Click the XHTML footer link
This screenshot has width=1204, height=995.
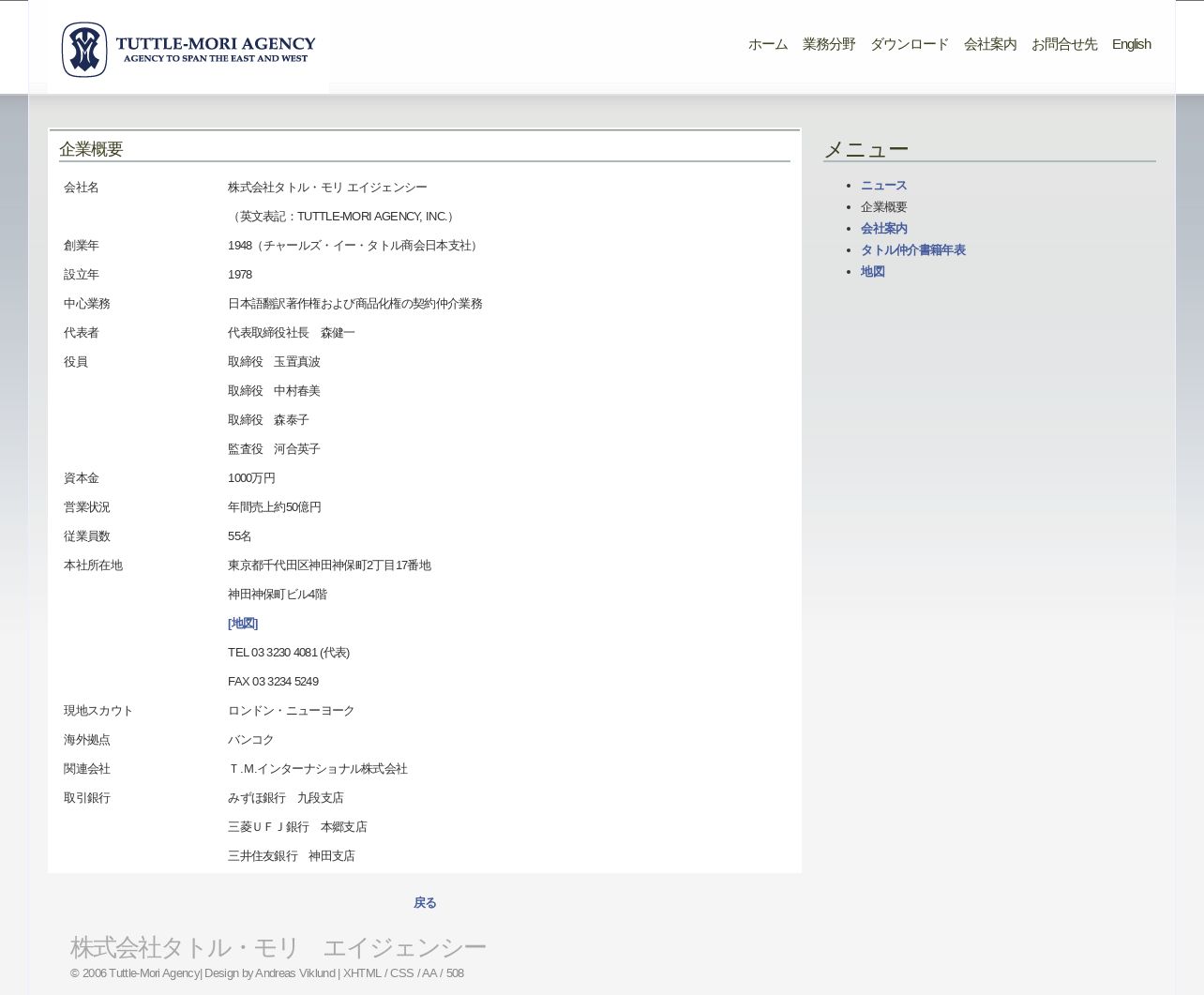point(362,973)
